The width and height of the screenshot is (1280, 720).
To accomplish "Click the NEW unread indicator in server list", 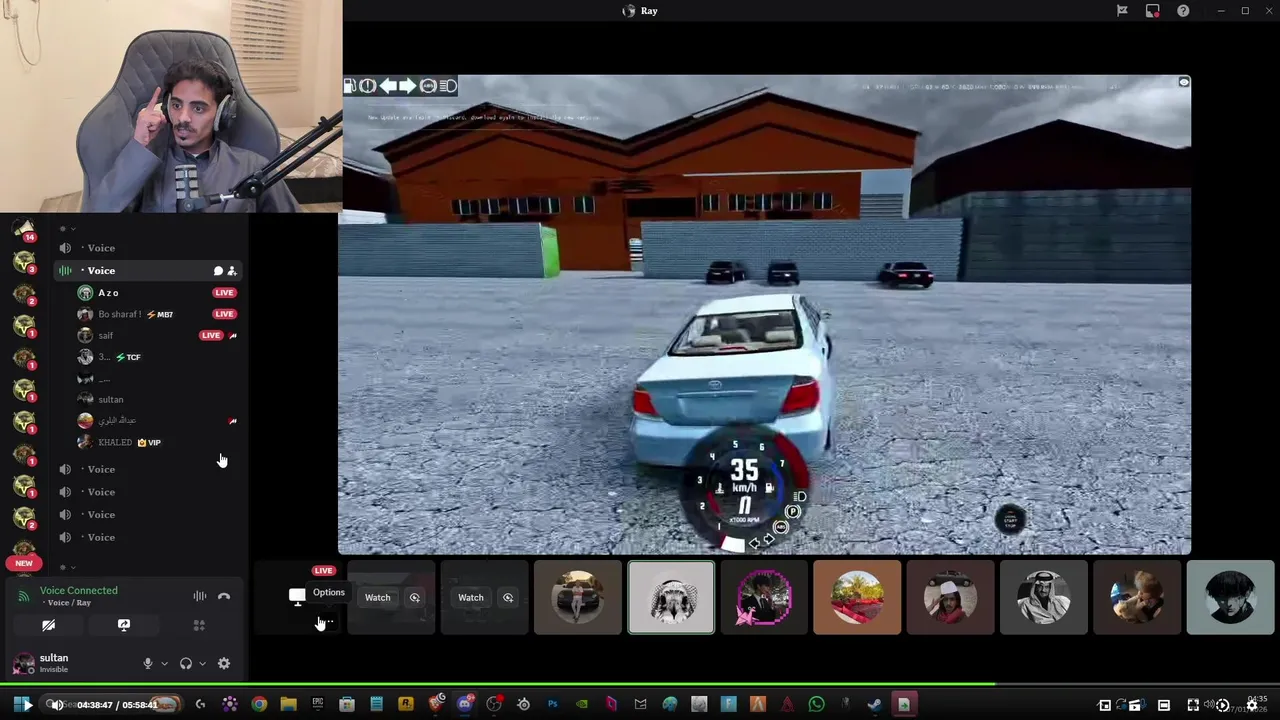I will [x=24, y=563].
